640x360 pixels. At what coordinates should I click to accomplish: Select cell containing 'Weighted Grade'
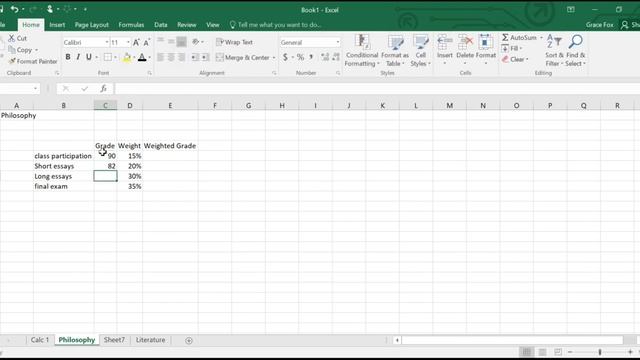(x=170, y=146)
